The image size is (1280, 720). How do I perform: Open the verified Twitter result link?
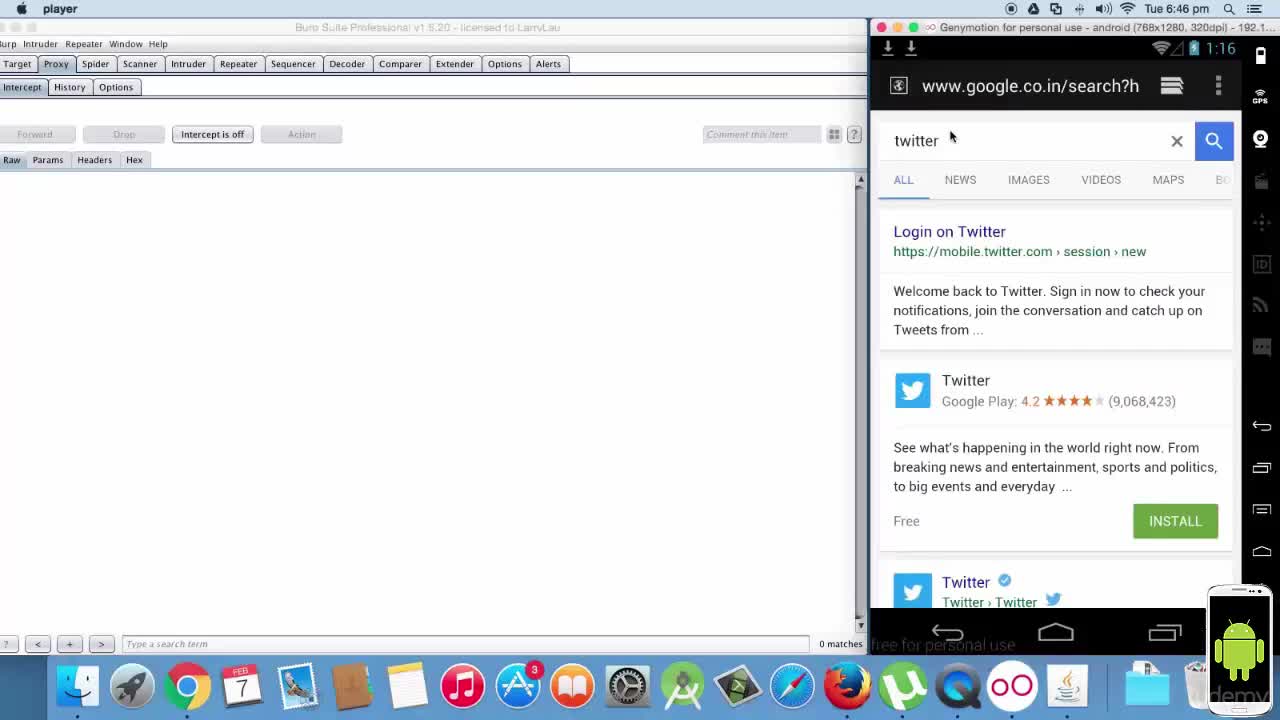pyautogui.click(x=965, y=582)
